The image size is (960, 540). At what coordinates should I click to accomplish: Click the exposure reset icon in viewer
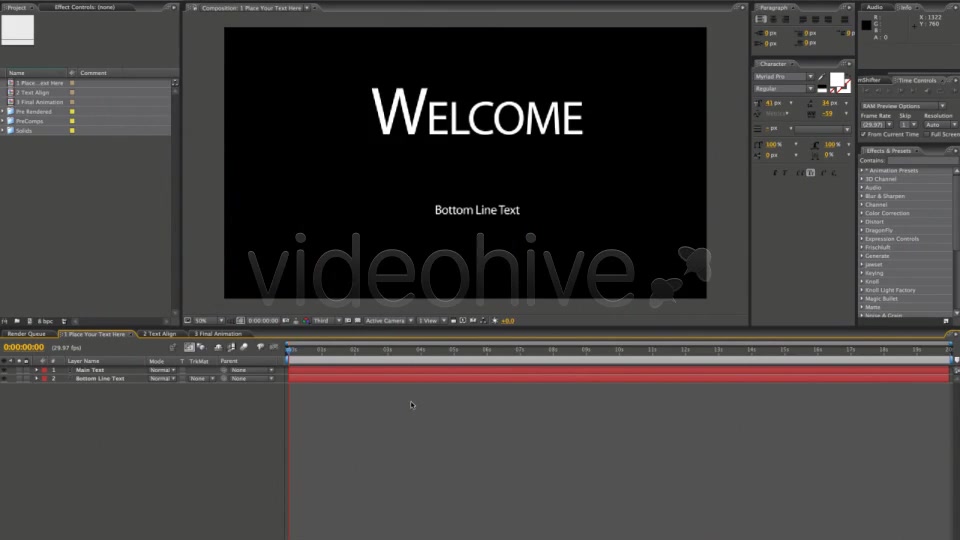coord(495,321)
